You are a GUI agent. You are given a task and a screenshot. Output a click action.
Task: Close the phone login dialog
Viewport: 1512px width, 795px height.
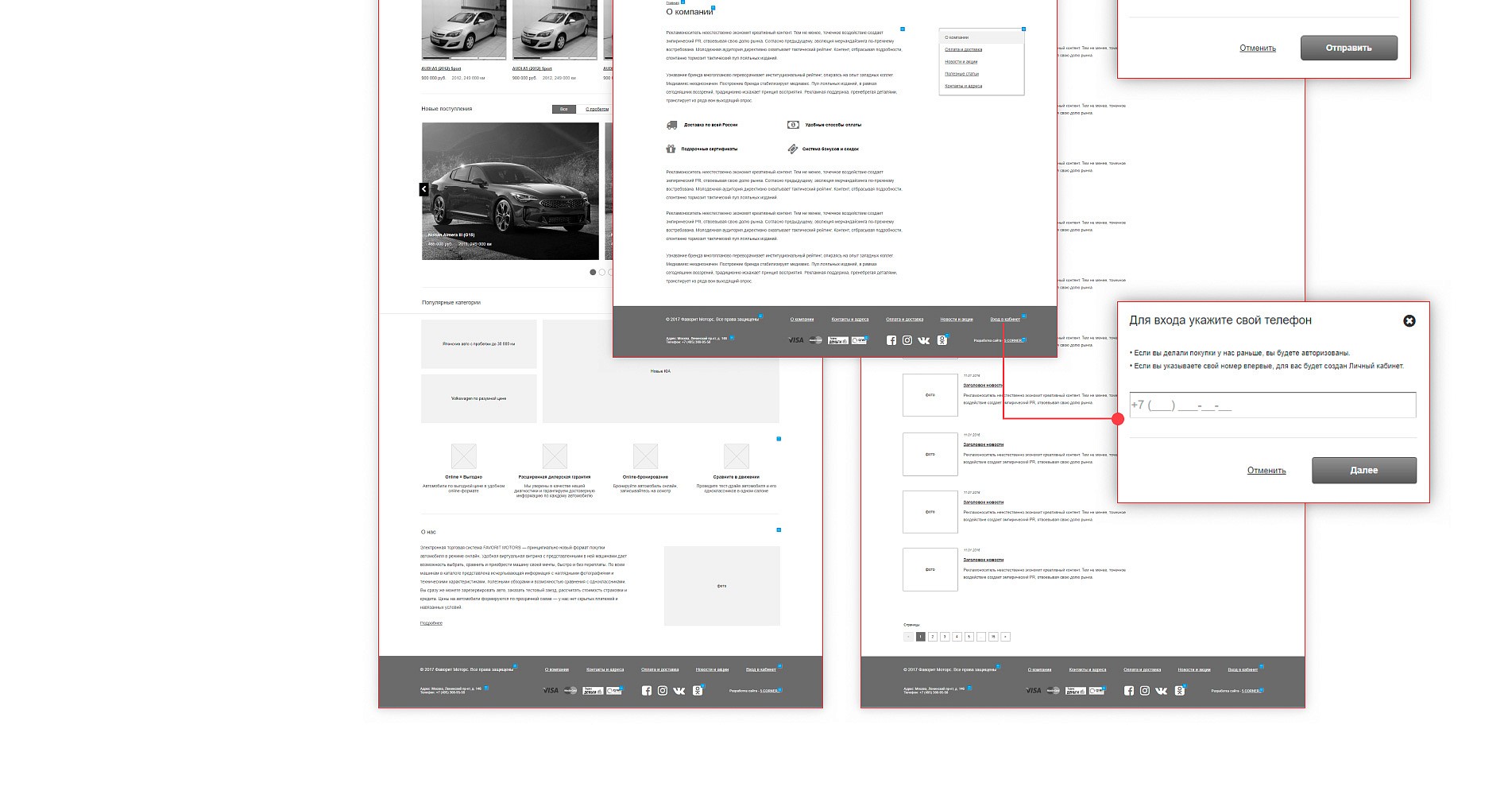1409,321
